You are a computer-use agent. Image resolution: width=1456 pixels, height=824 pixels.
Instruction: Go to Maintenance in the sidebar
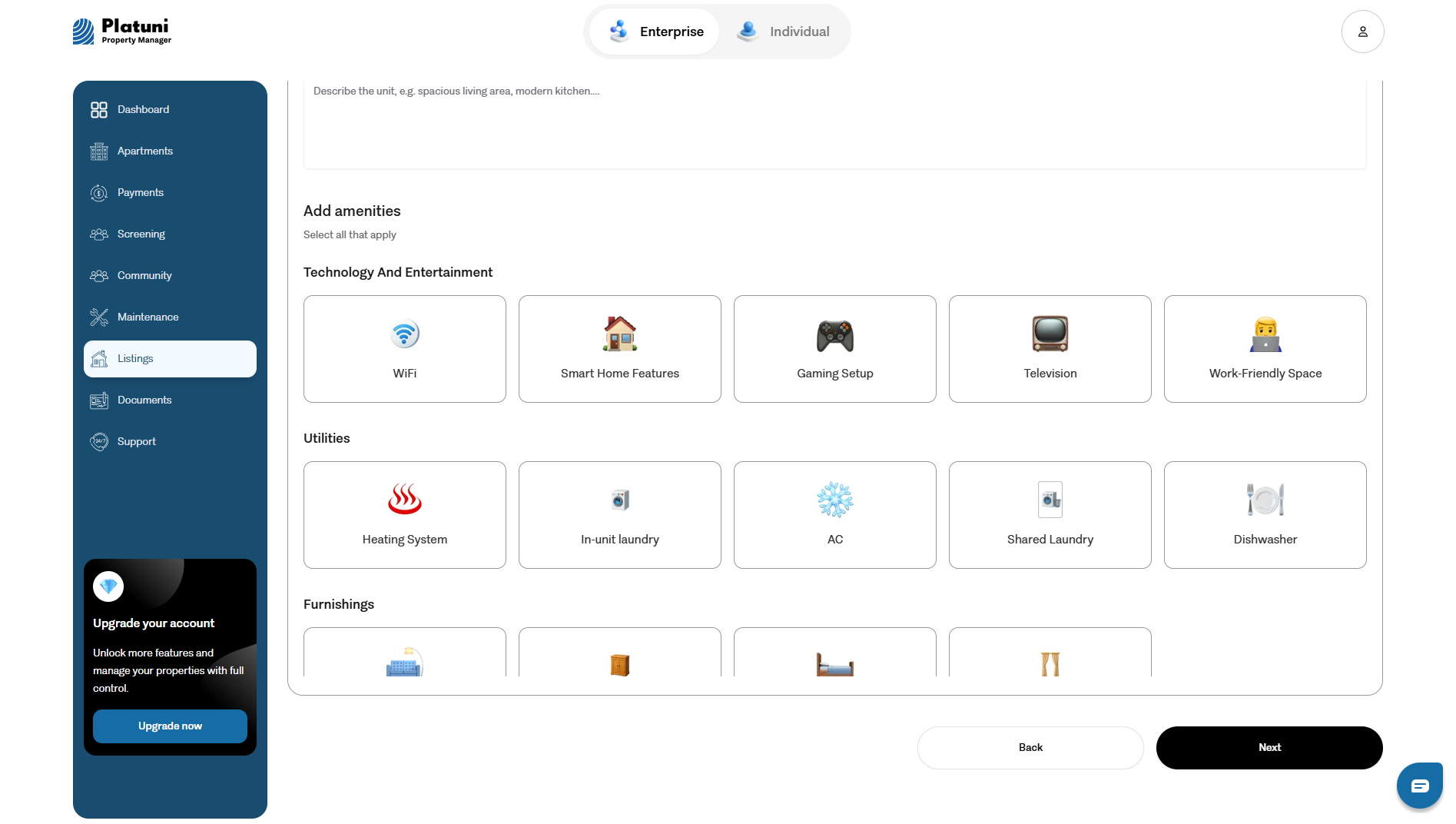point(170,317)
